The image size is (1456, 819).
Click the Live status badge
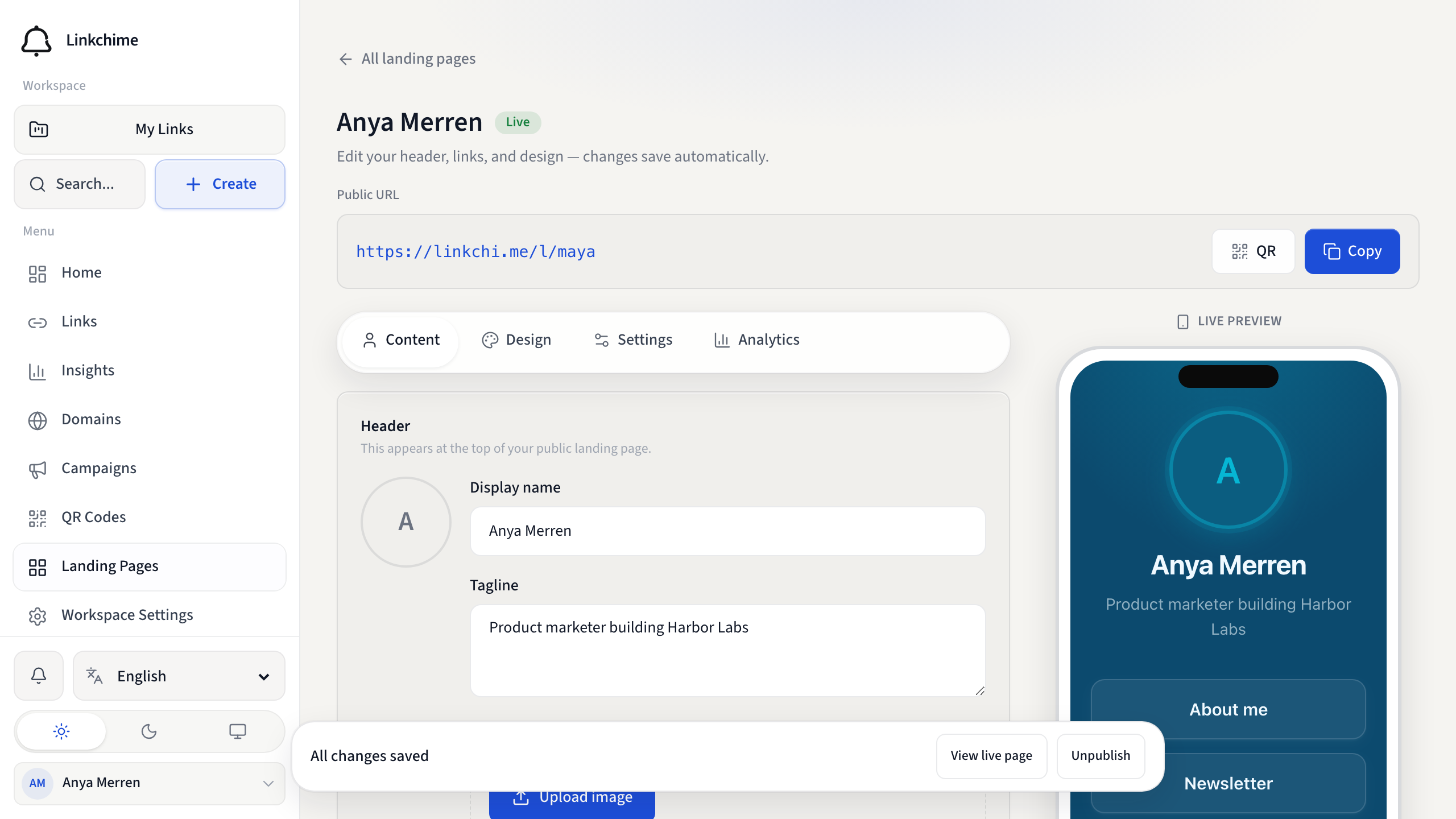[x=518, y=122]
